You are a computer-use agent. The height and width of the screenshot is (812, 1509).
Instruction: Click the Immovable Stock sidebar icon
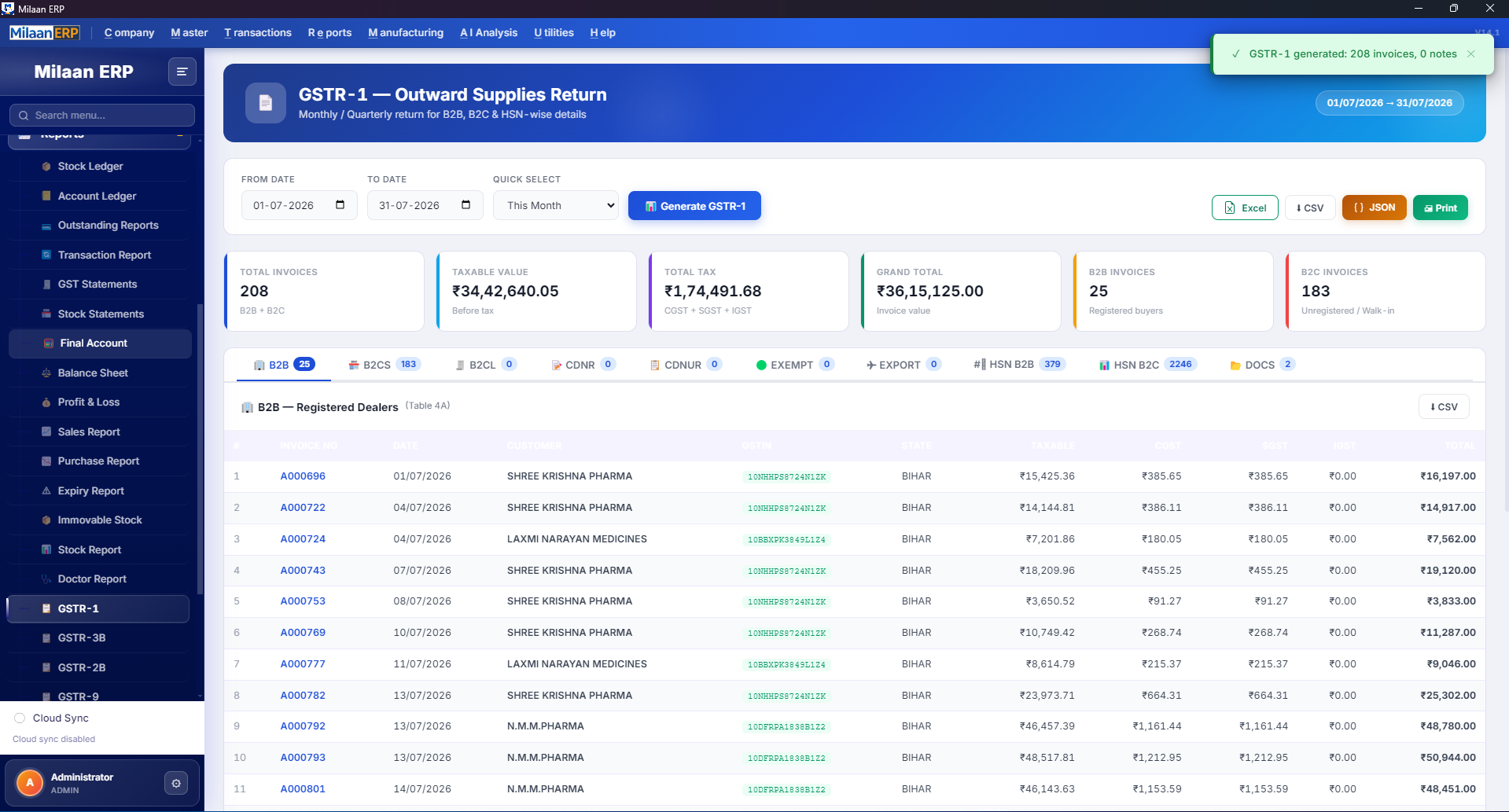pos(46,520)
